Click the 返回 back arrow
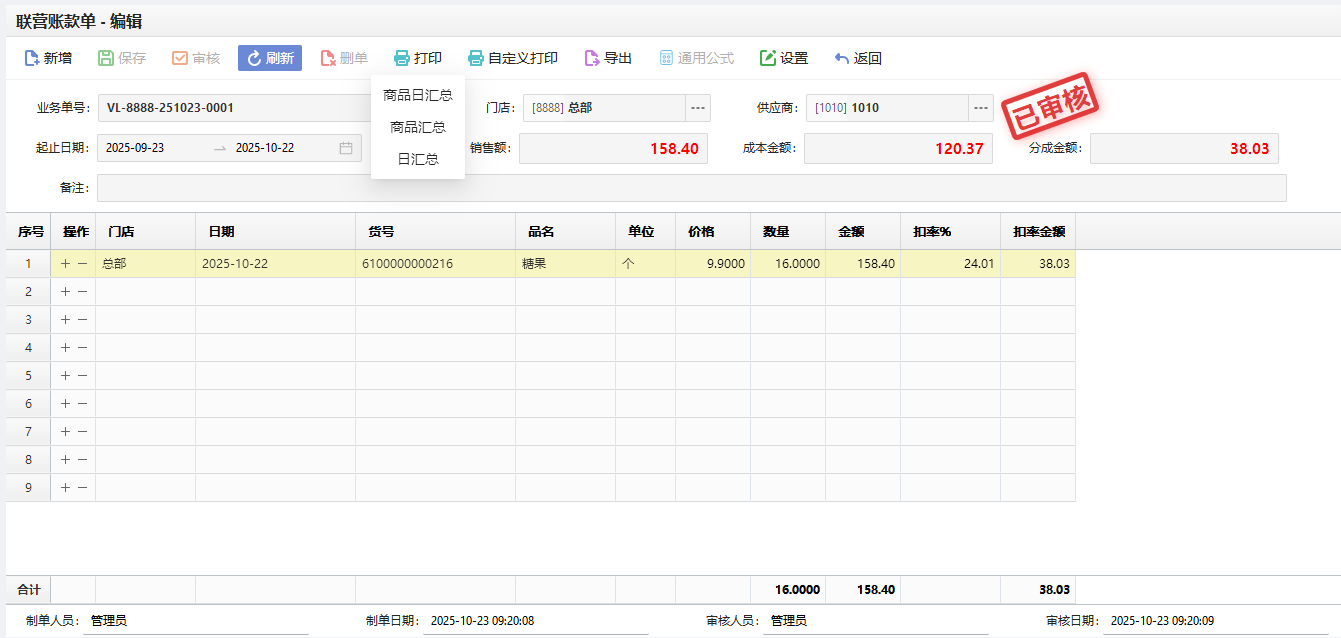Image resolution: width=1341 pixels, height=638 pixels. click(842, 58)
